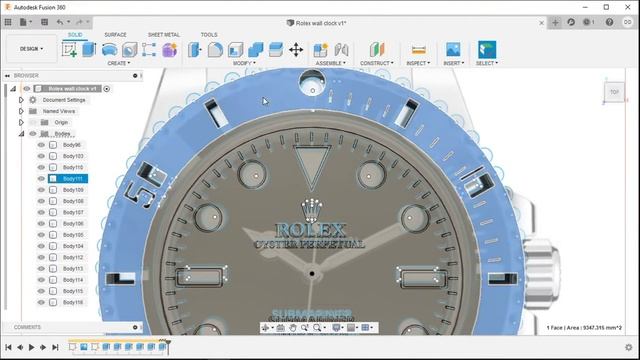Select the Shell tool
Viewport: 640px width, 360px height.
[236, 50]
